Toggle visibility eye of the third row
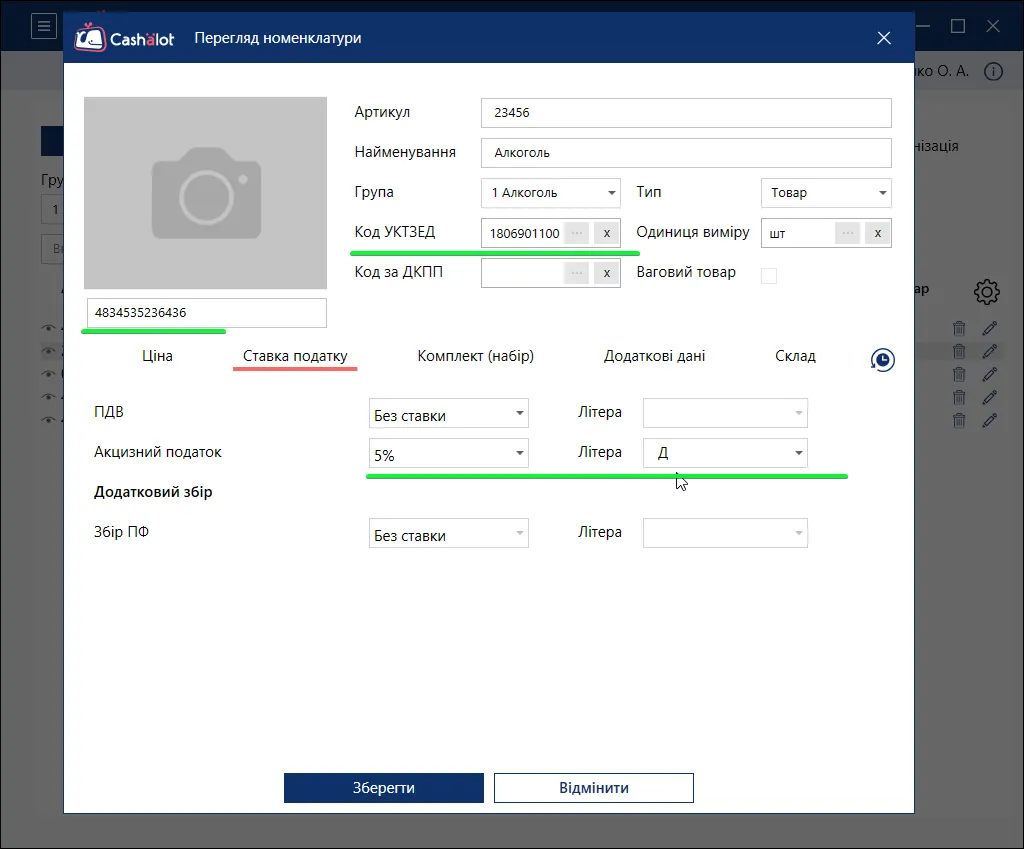This screenshot has width=1024, height=849. [48, 374]
